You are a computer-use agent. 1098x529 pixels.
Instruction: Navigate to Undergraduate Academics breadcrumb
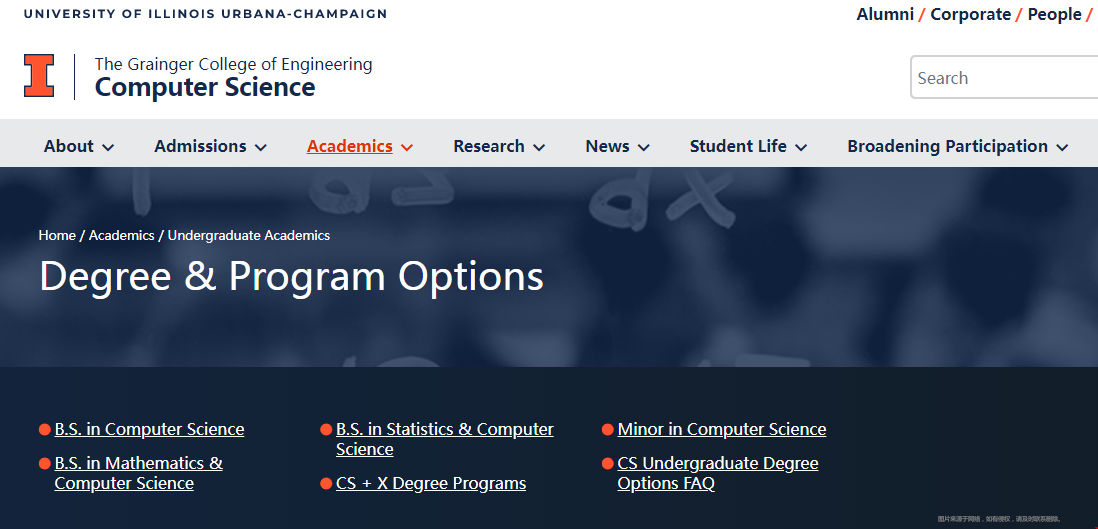click(x=249, y=235)
